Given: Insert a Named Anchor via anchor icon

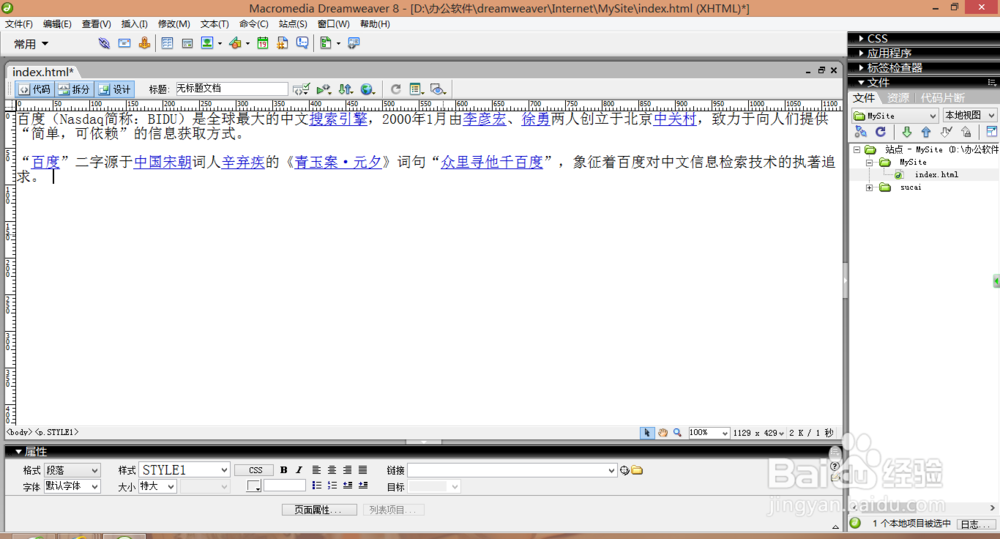Looking at the screenshot, I should click(x=145, y=43).
